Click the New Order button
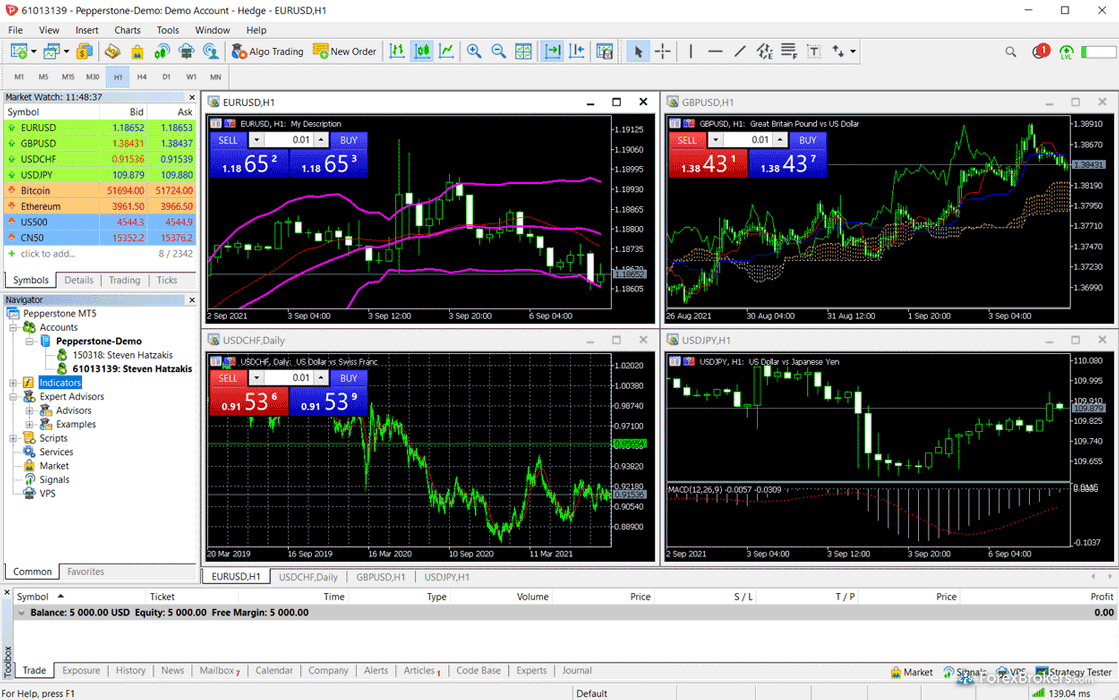 pos(345,51)
